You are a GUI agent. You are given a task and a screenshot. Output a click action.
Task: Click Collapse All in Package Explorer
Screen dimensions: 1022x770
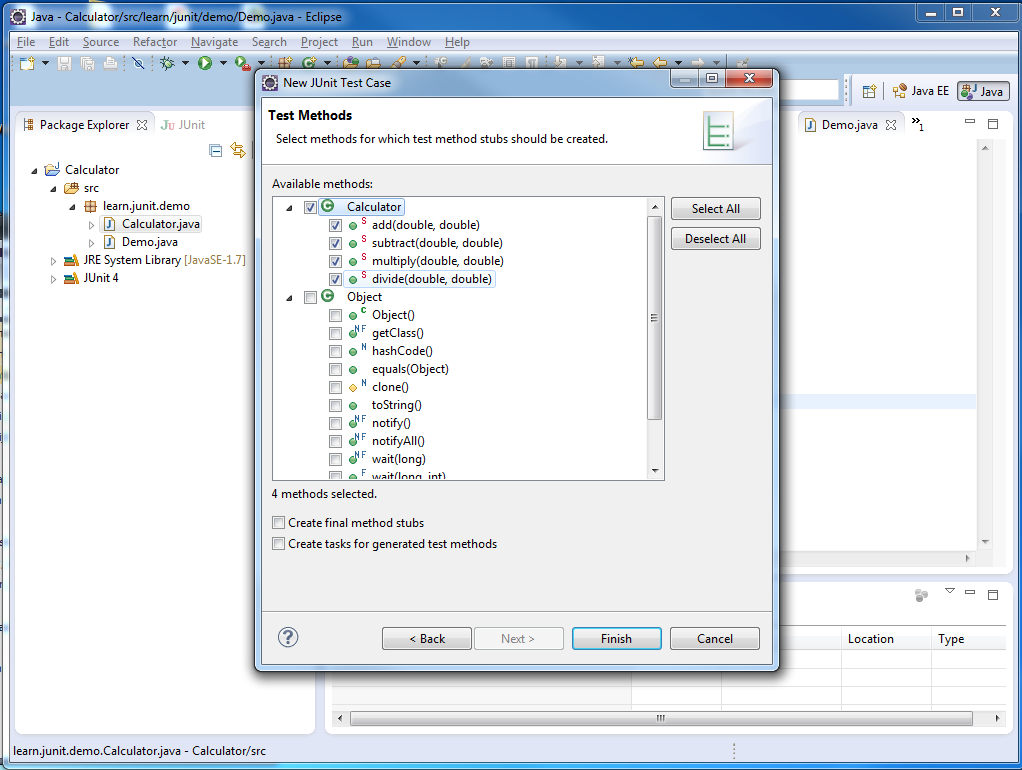click(x=216, y=150)
